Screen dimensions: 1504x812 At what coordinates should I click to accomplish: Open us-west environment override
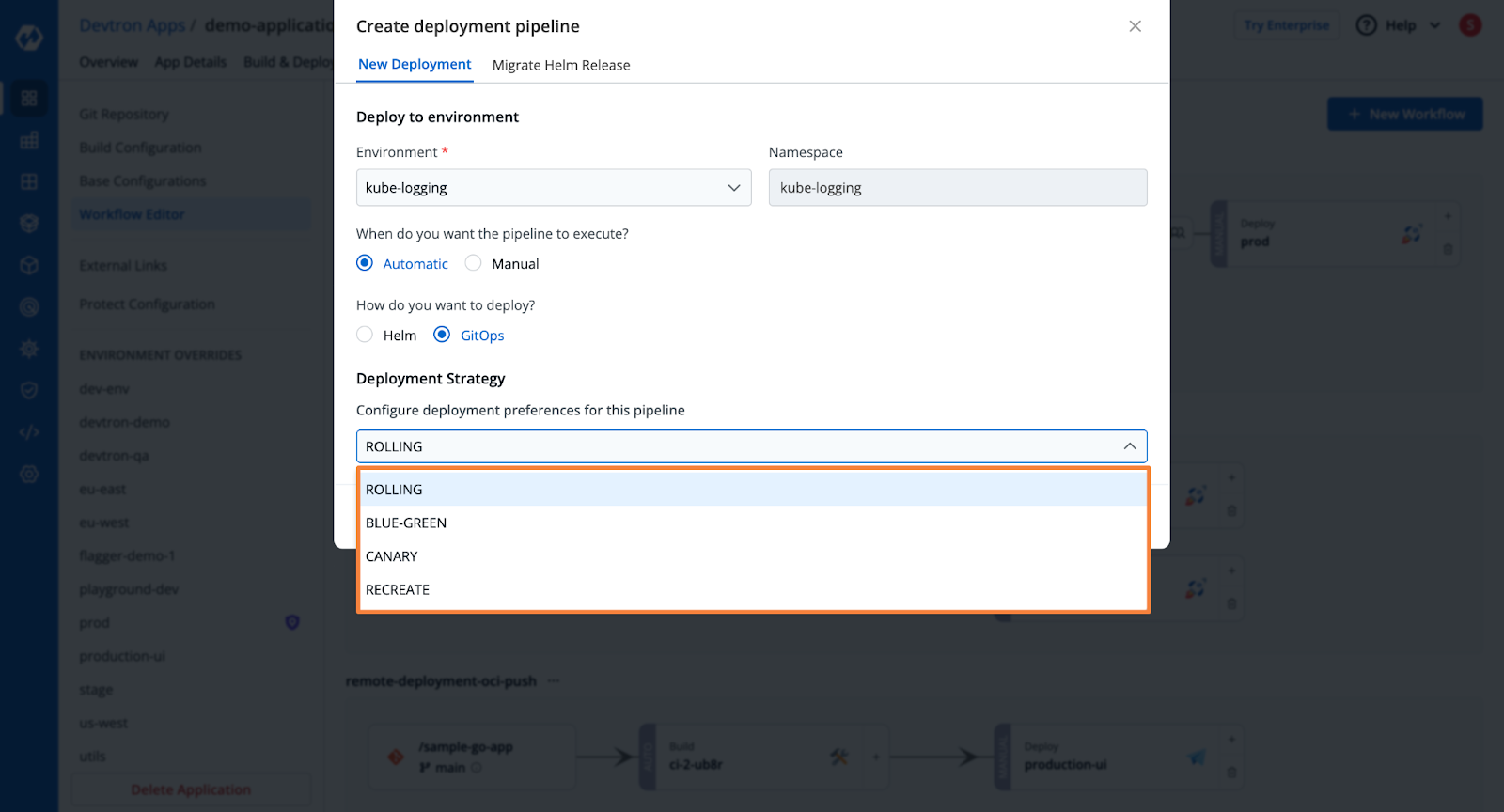coord(103,723)
